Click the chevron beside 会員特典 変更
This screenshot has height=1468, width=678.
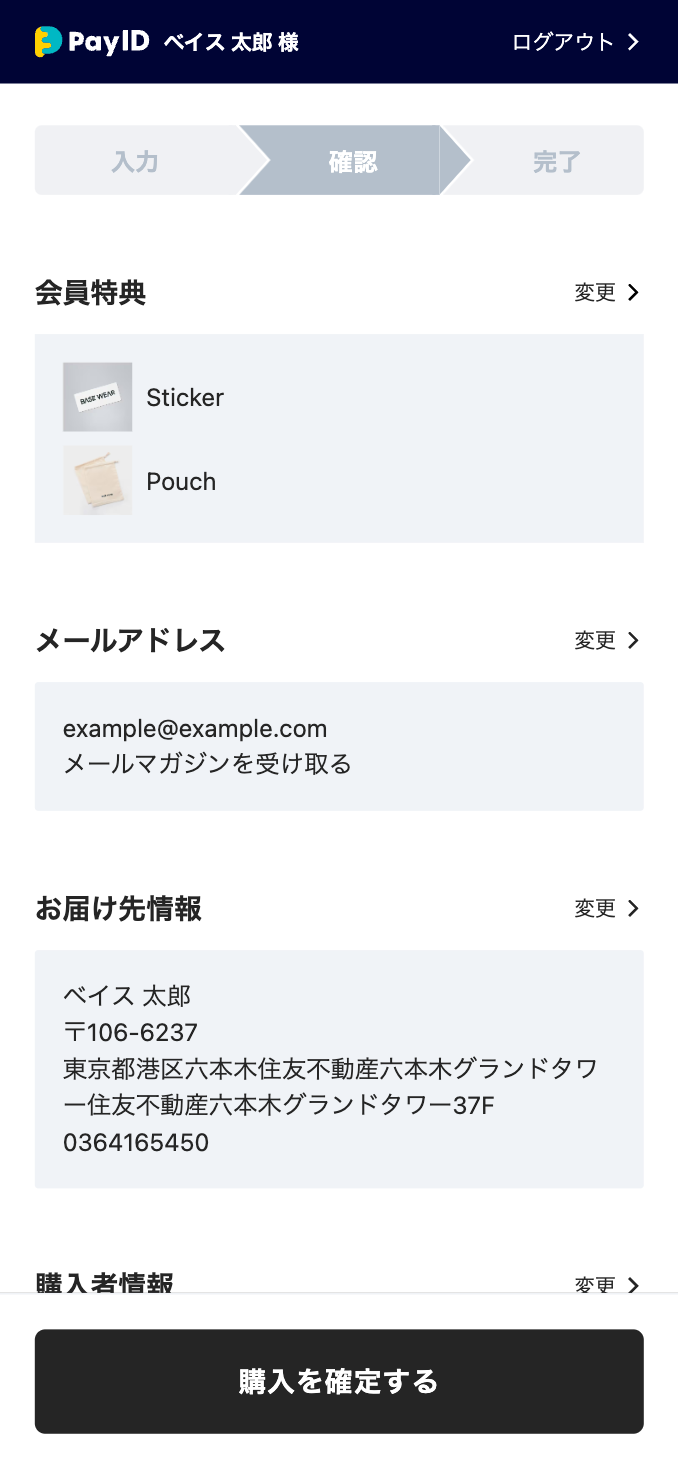pyautogui.click(x=632, y=292)
